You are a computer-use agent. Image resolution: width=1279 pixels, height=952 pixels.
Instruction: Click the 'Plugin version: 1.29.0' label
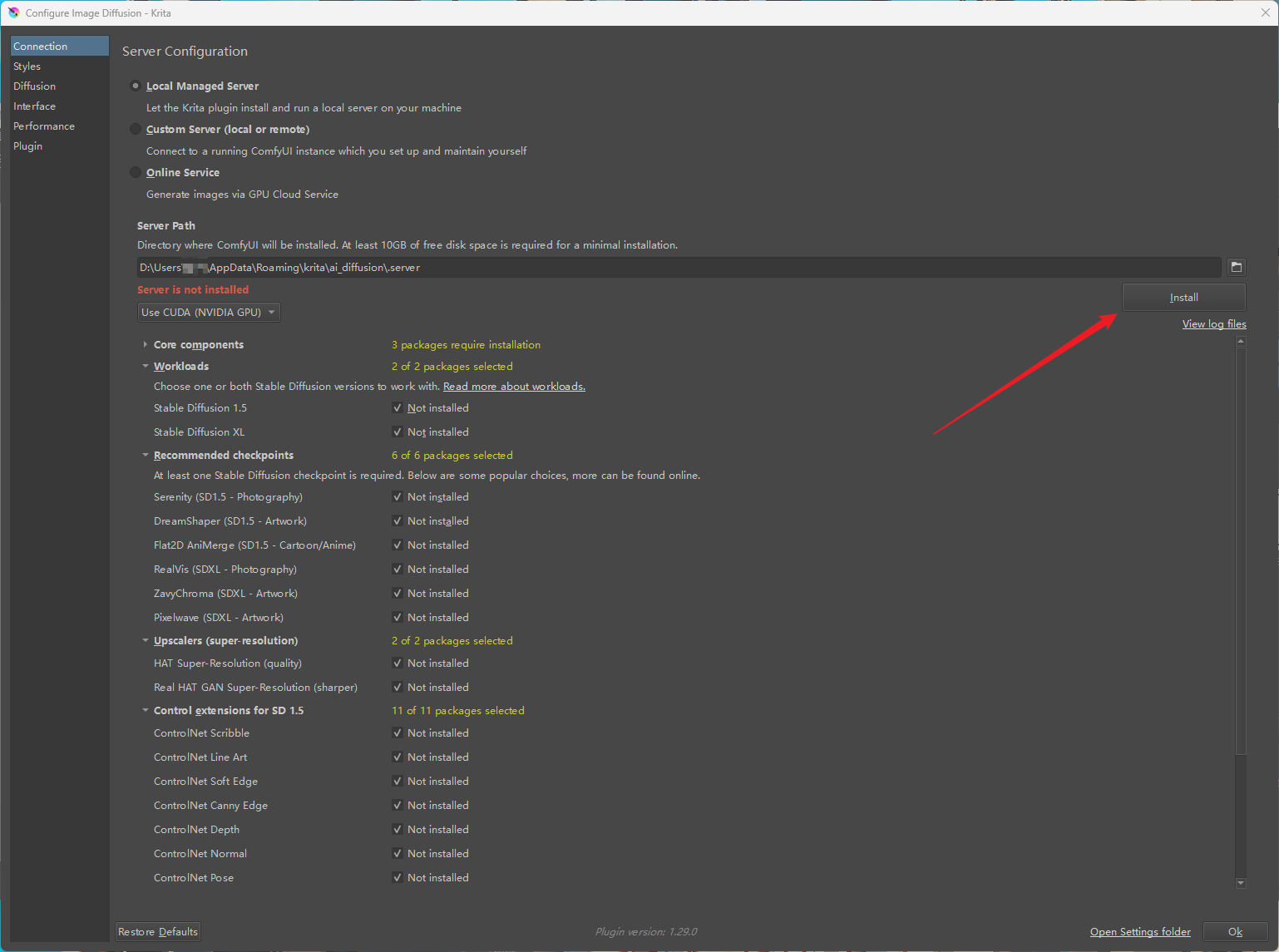[x=646, y=932]
